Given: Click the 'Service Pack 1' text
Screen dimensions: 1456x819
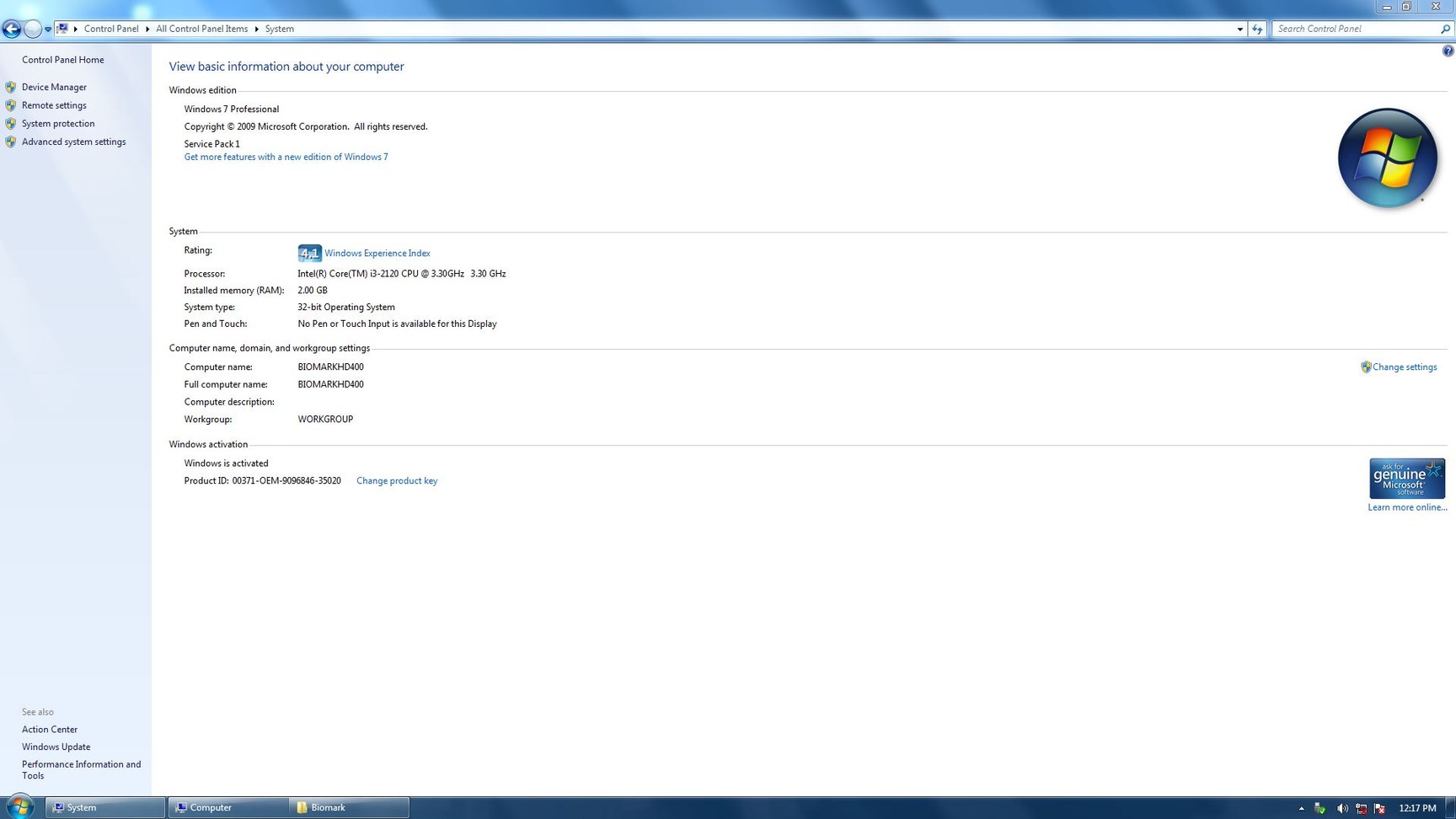Looking at the screenshot, I should click(212, 144).
